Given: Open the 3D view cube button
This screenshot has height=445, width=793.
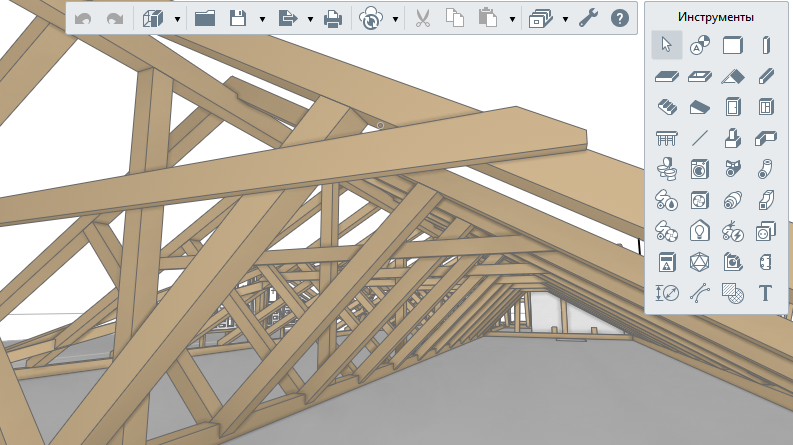Looking at the screenshot, I should tap(153, 19).
